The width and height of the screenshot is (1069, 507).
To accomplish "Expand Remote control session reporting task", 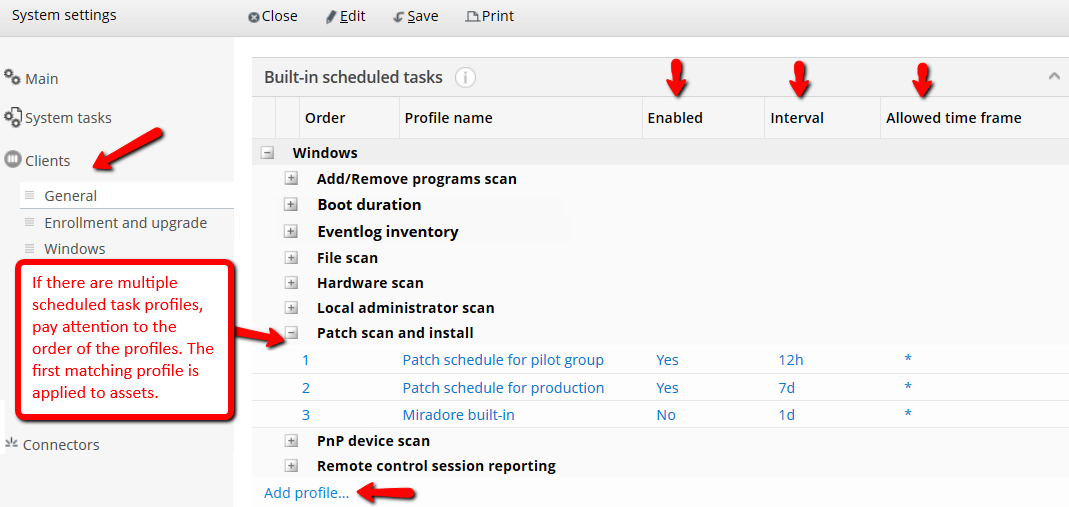I will coord(291,466).
